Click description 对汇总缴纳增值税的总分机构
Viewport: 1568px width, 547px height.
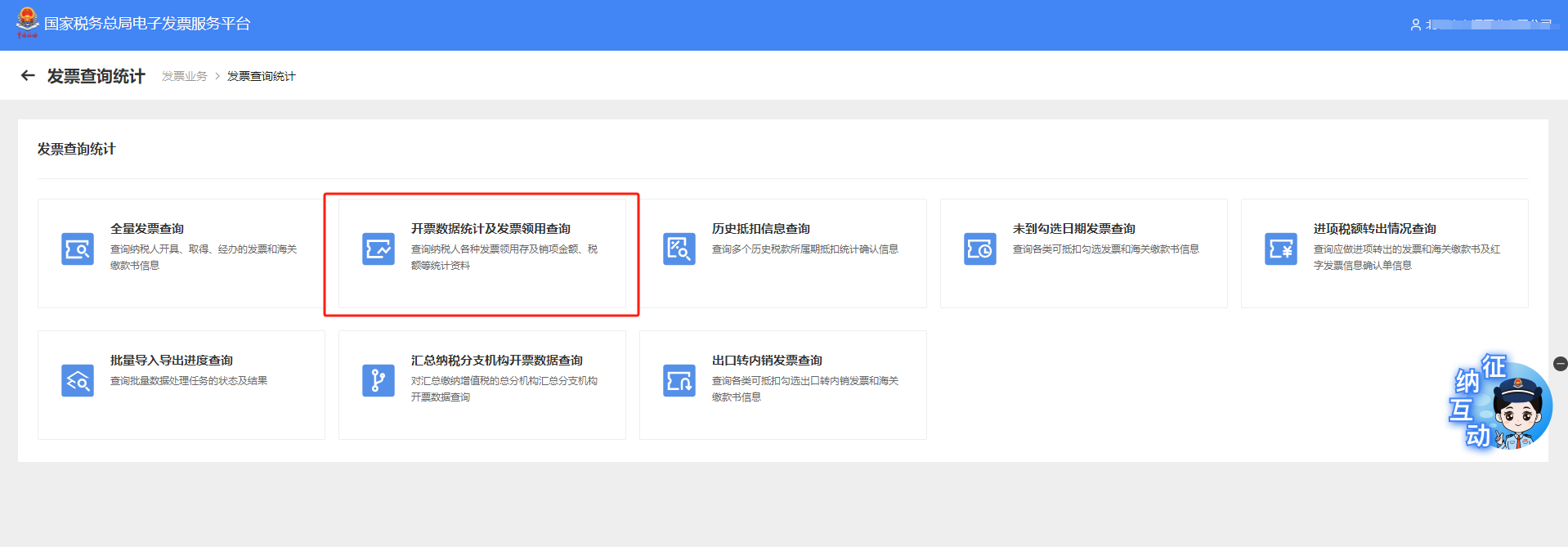[504, 389]
